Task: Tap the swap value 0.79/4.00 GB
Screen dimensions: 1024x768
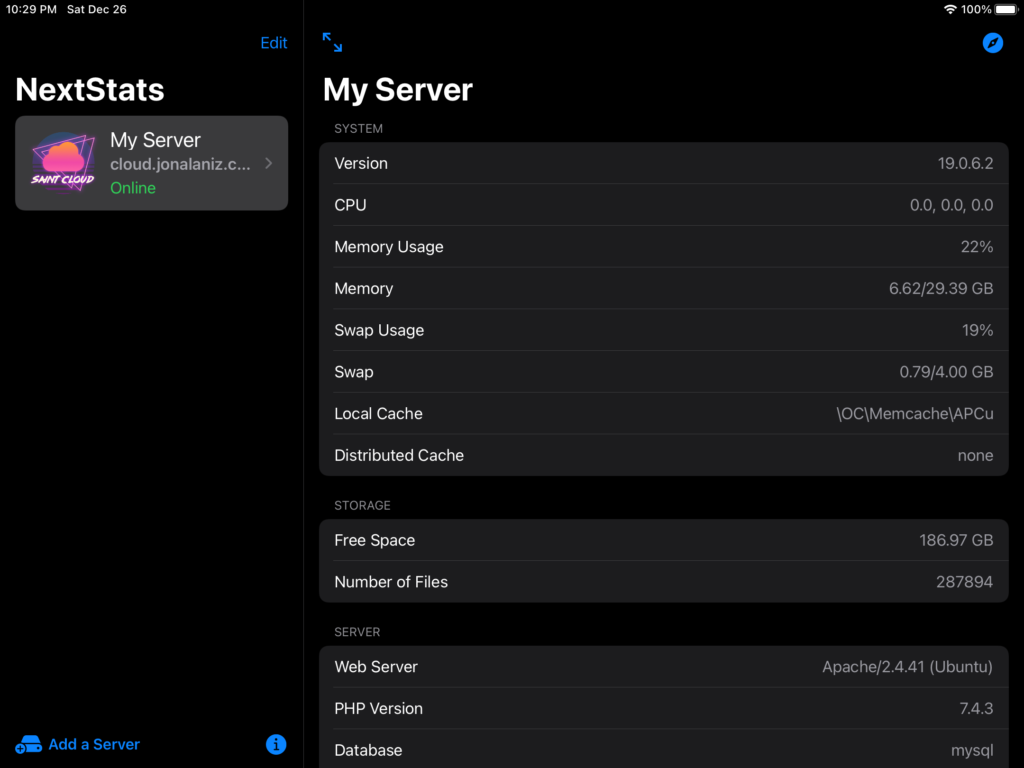Action: click(946, 372)
